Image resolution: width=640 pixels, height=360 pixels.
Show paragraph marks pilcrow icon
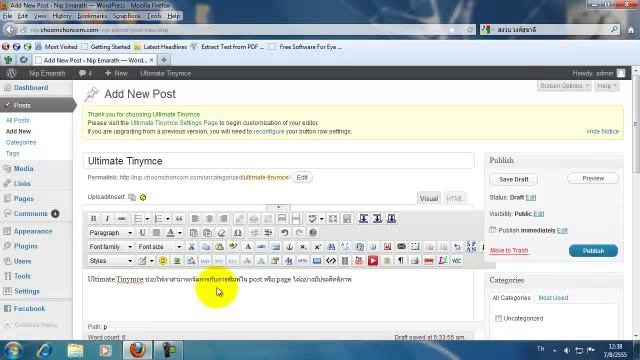coord(401,260)
